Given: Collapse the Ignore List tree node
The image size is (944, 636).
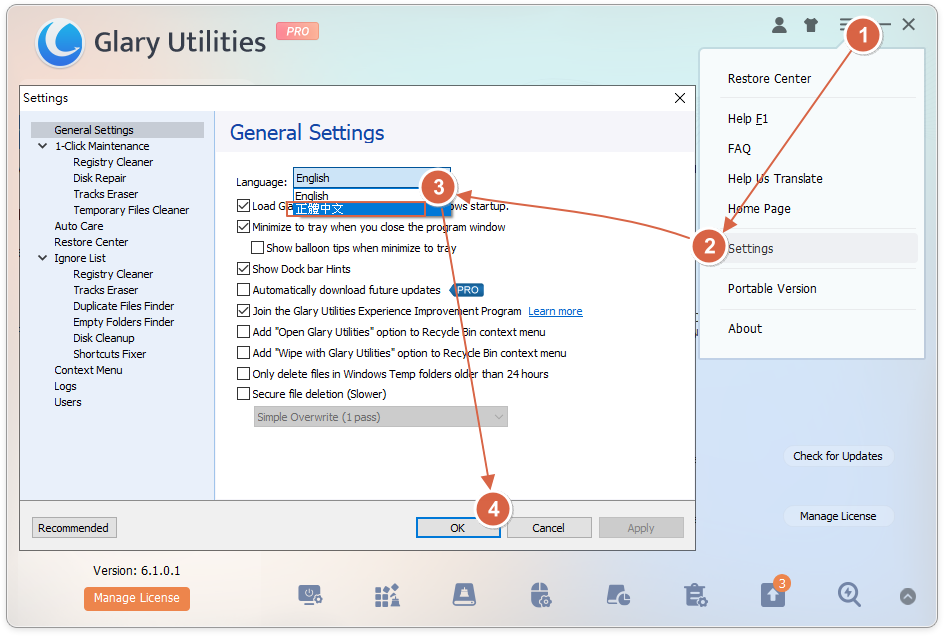Looking at the screenshot, I should click(43, 258).
